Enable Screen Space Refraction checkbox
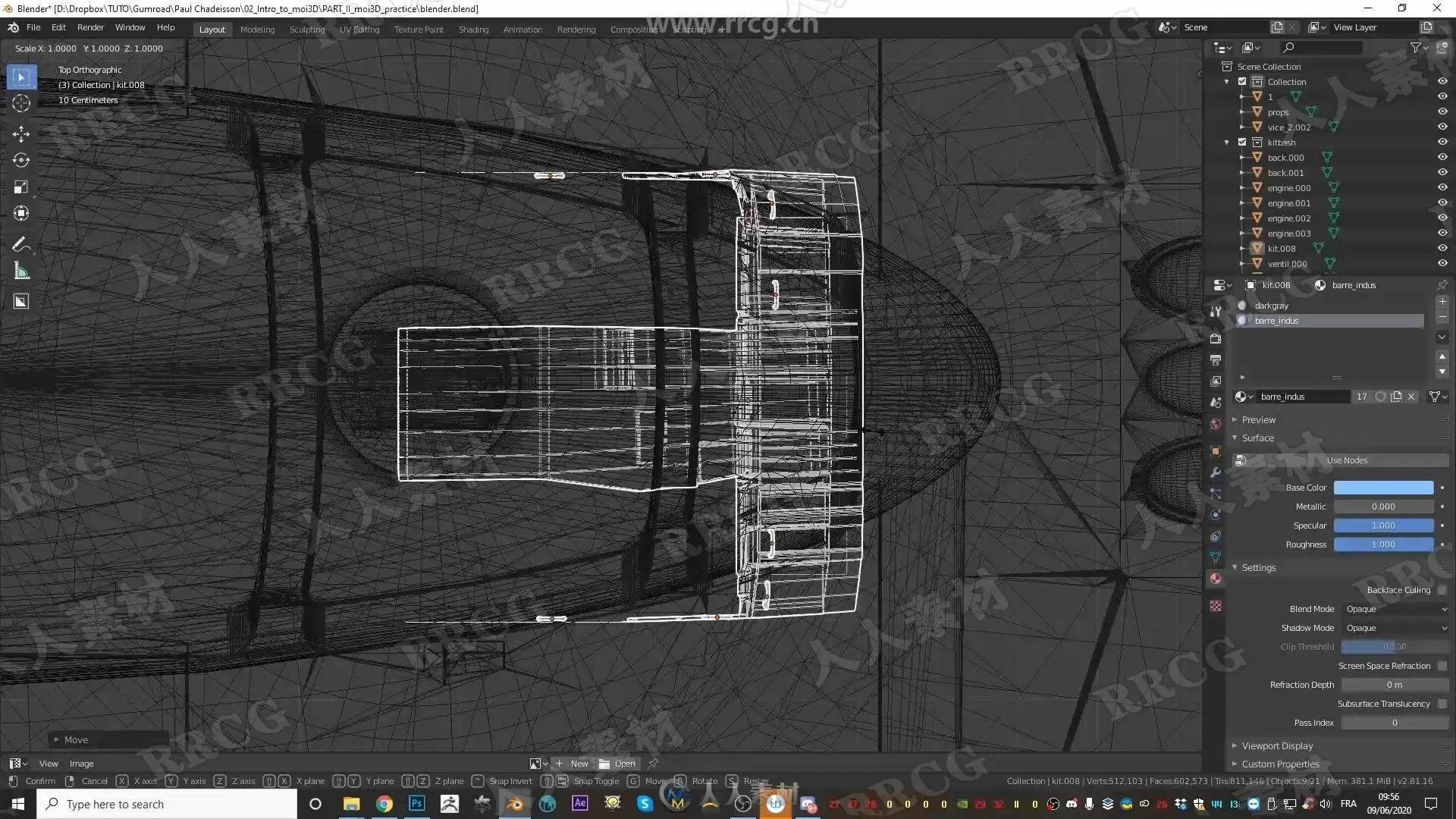This screenshot has width=1456, height=819. point(1442,666)
